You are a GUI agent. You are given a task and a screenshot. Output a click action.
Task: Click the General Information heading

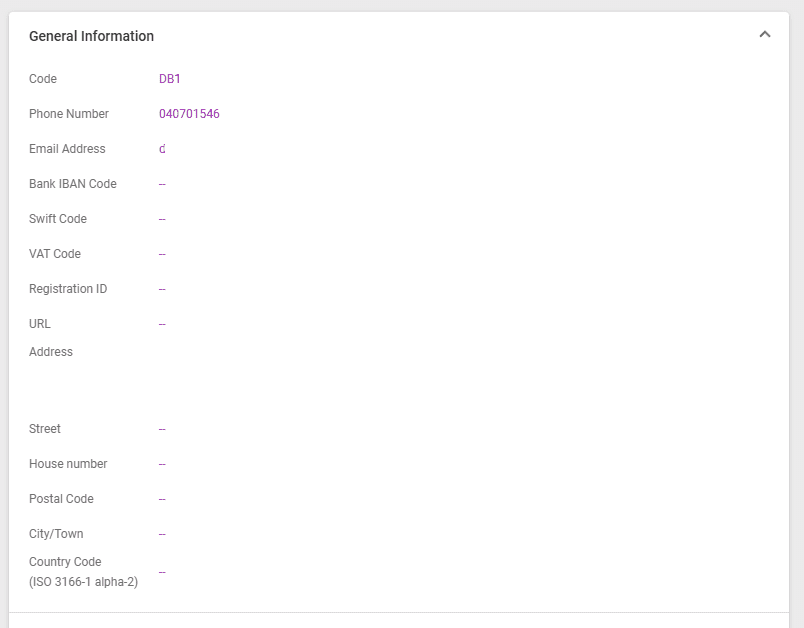[x=91, y=36]
